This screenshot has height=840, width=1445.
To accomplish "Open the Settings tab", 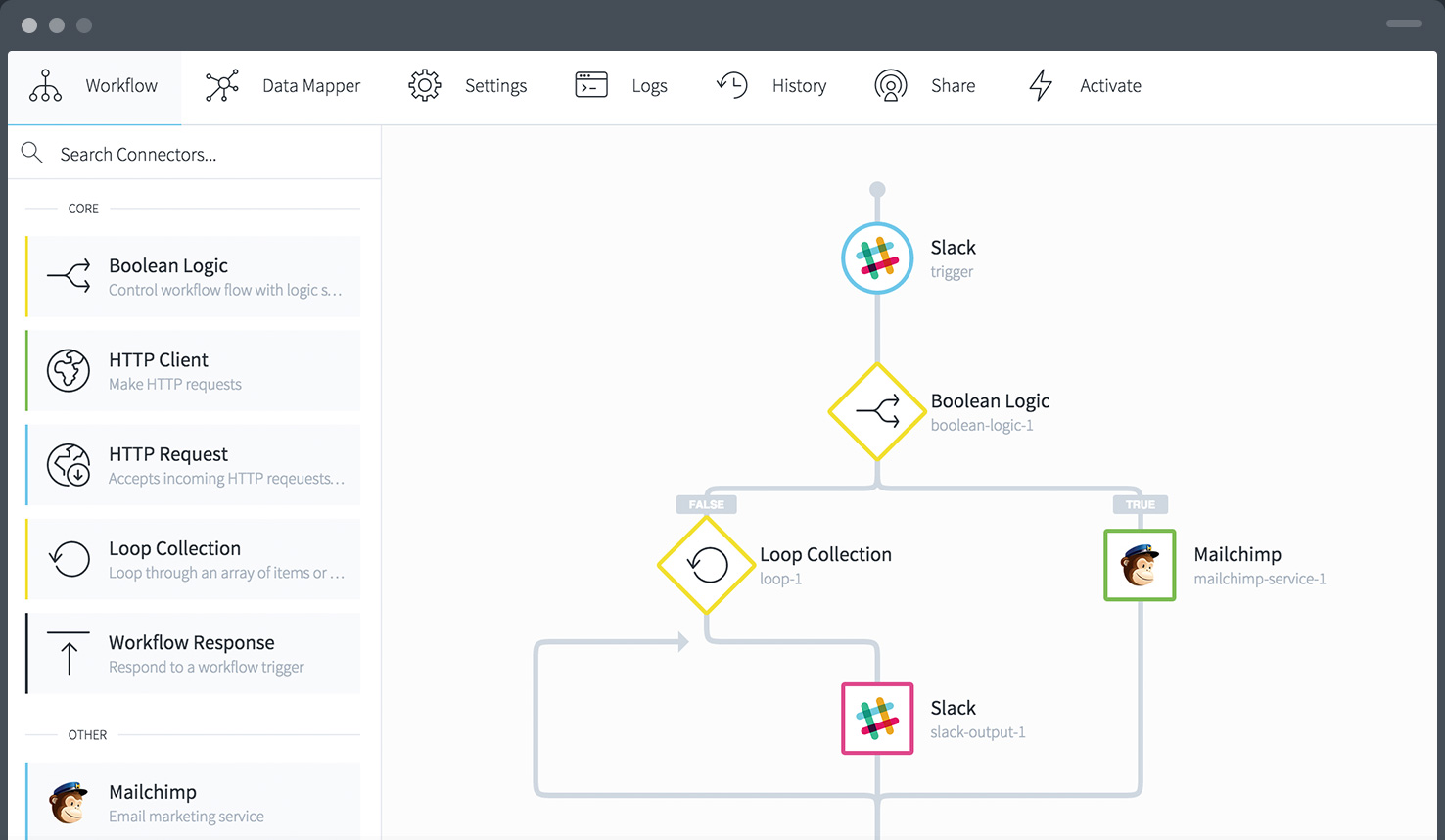I will point(468,86).
